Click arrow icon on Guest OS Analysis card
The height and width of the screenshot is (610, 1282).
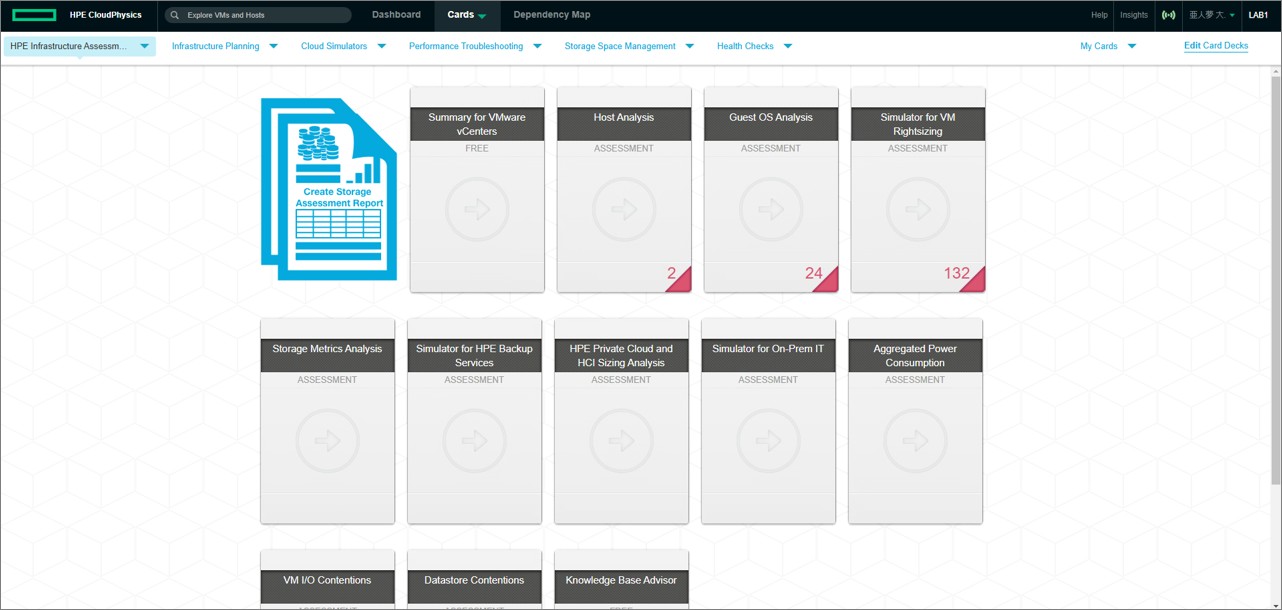click(771, 209)
